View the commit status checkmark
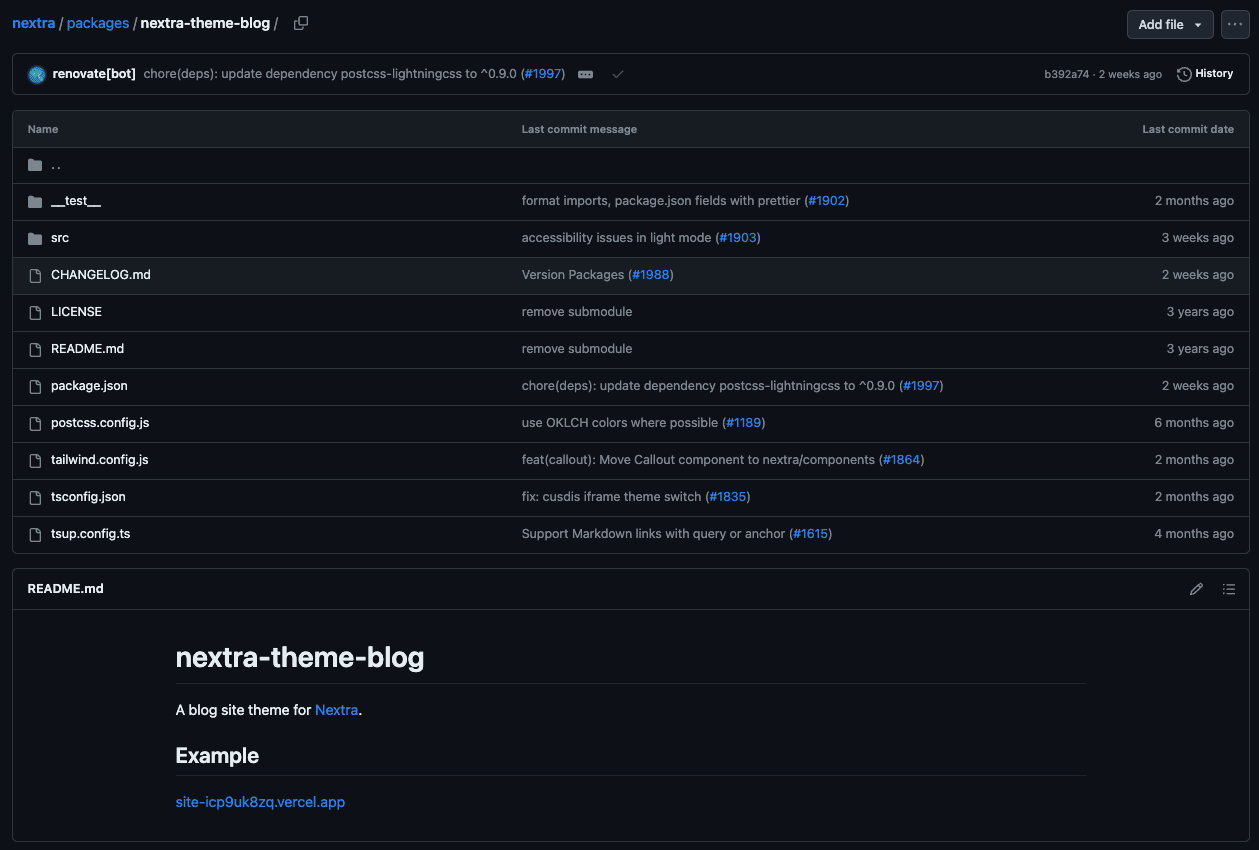Image resolution: width=1259 pixels, height=850 pixels. coord(618,74)
